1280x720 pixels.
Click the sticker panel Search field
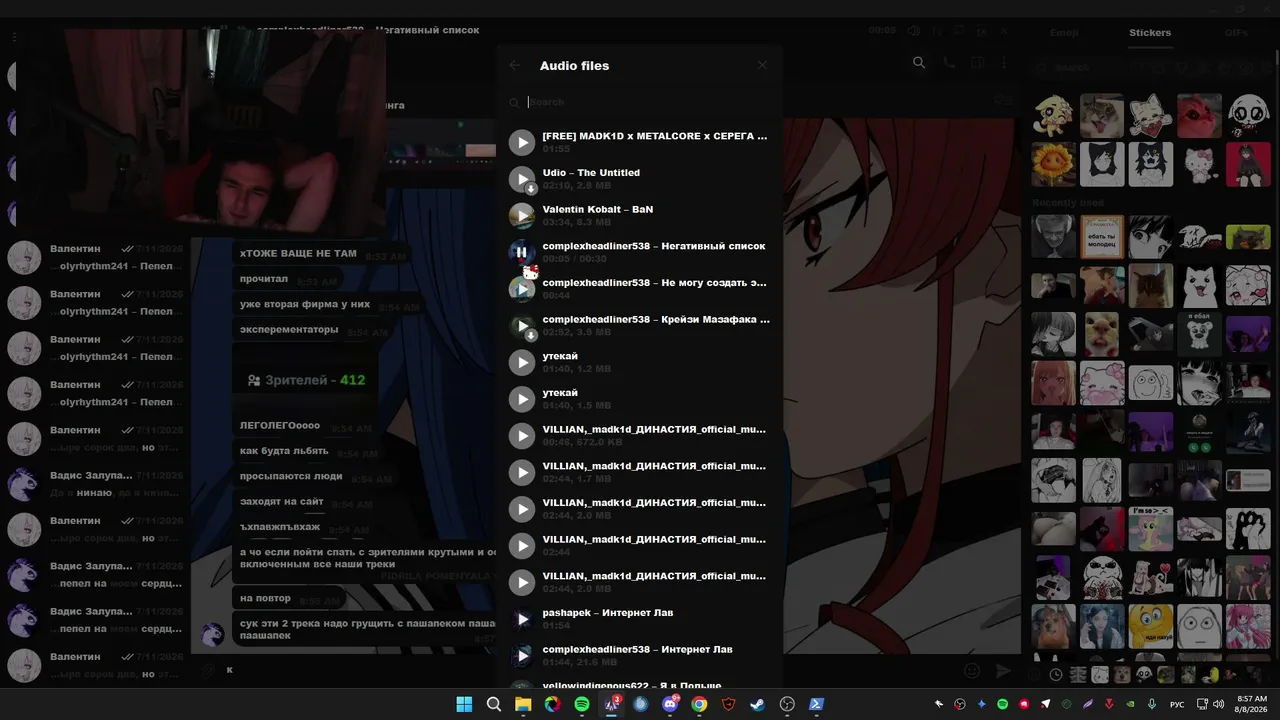click(1151, 68)
